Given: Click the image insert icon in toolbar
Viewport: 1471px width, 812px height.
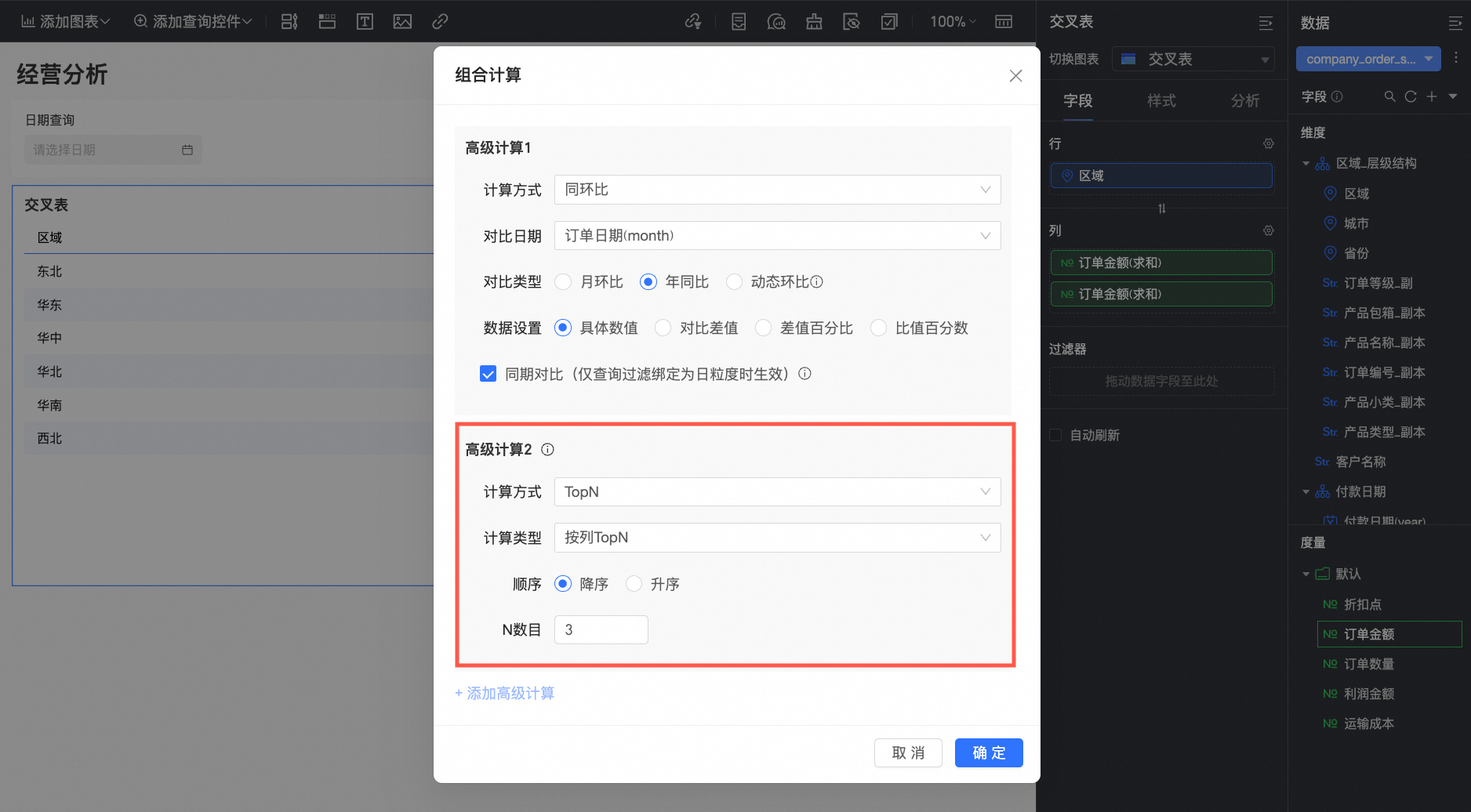Looking at the screenshot, I should click(402, 22).
